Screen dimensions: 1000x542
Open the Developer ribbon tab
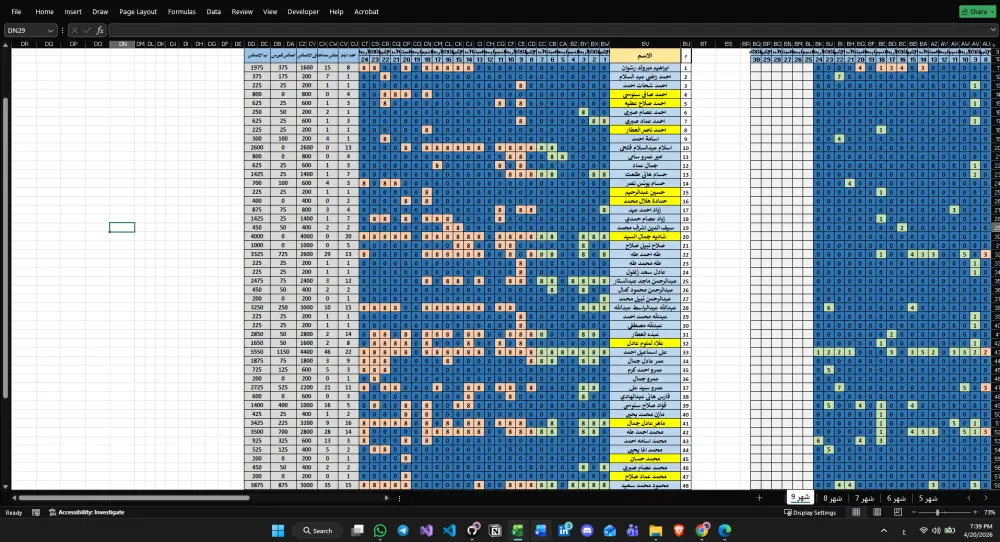(x=303, y=11)
